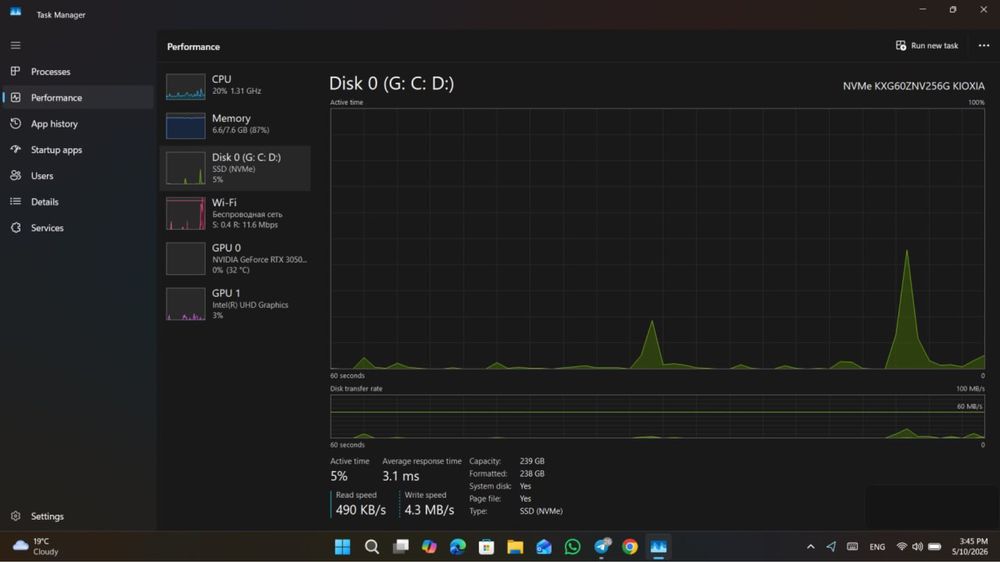This screenshot has width=1000, height=562.
Task: Click NVMe KXG60ZNV256G KIOXIA model text
Action: tap(913, 86)
